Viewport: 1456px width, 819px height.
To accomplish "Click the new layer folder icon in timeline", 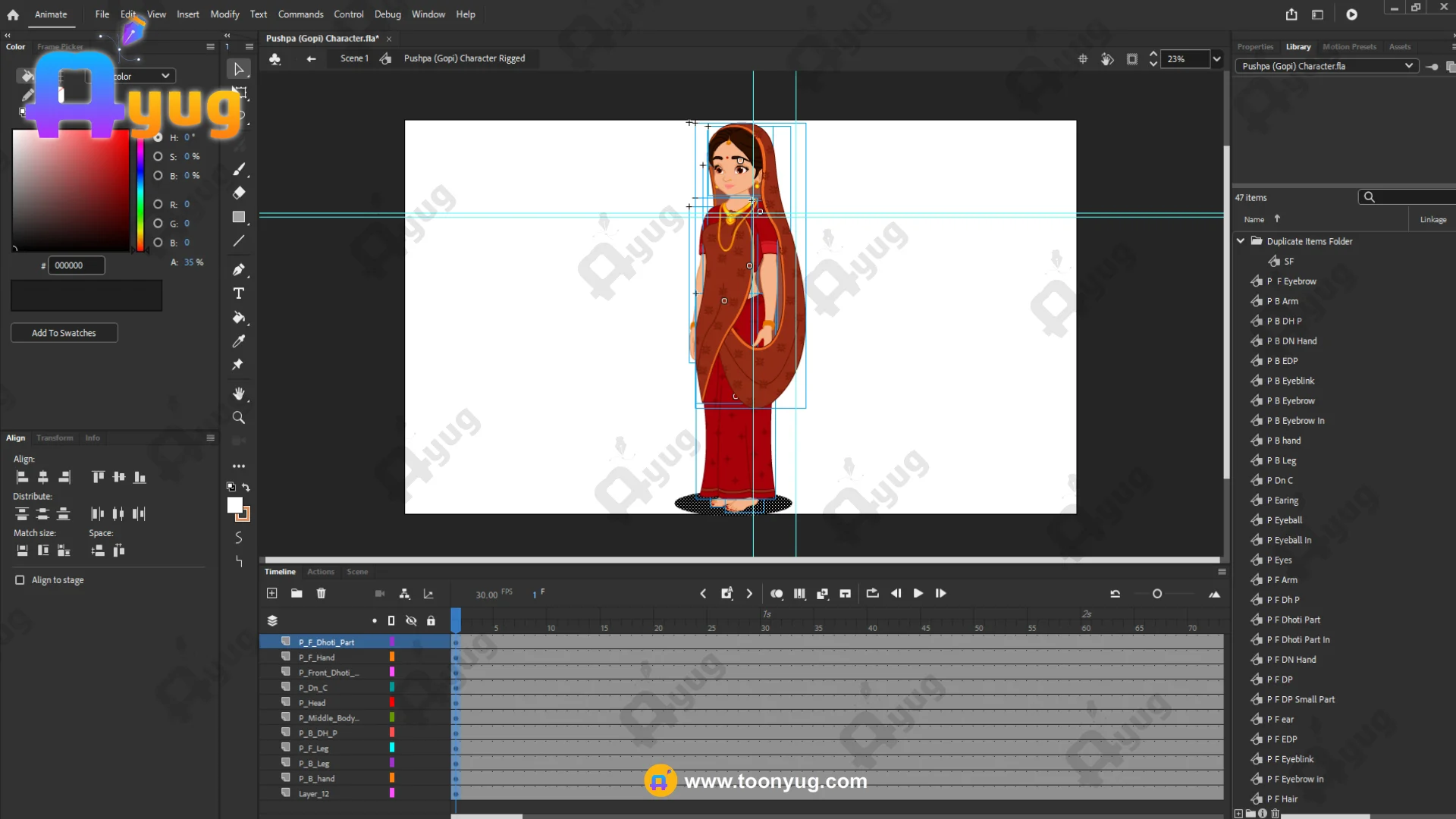I will [297, 593].
